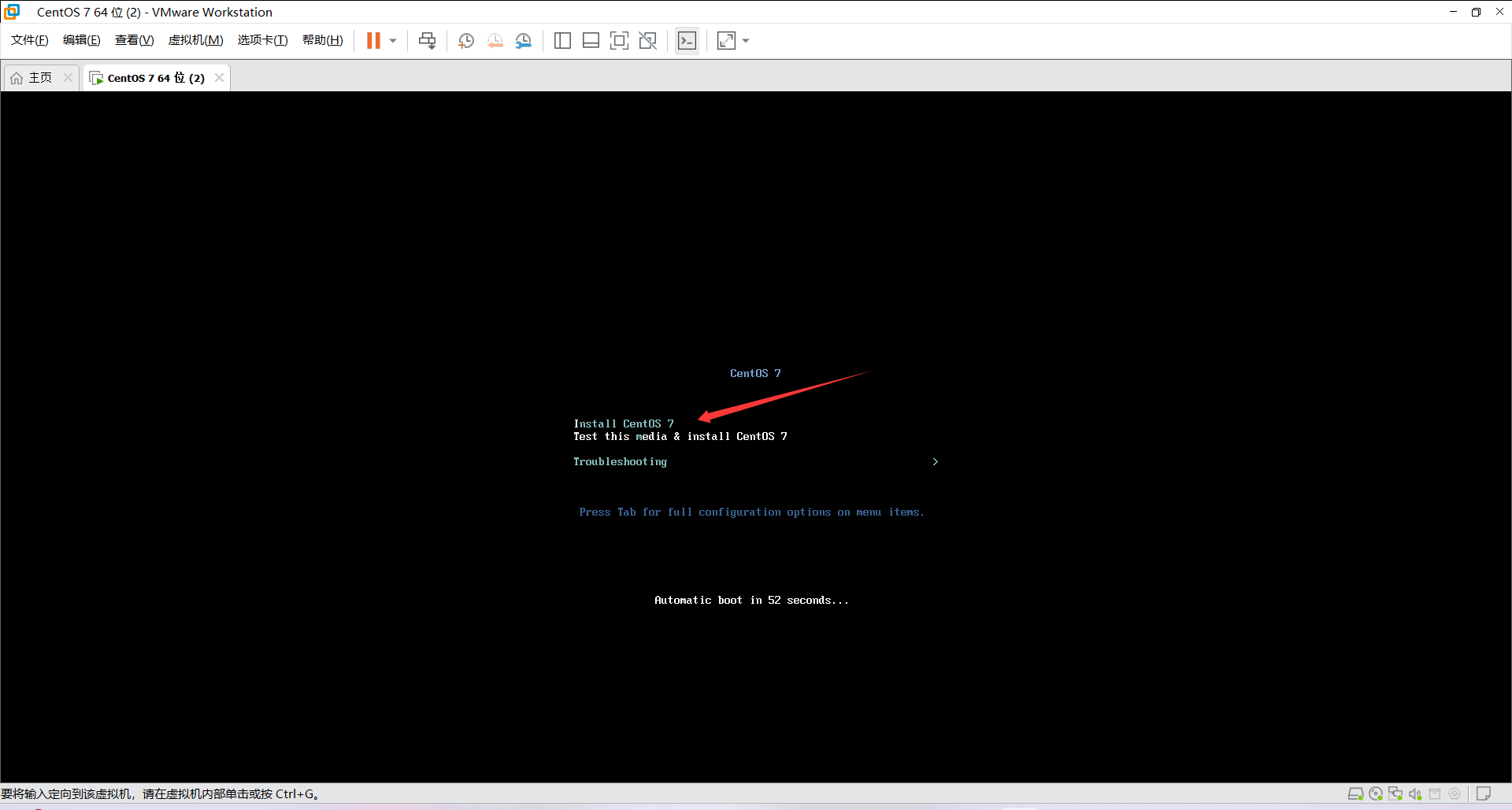1512x810 pixels.
Task: Minimize the VMware Workstation window
Action: [x=1453, y=12]
